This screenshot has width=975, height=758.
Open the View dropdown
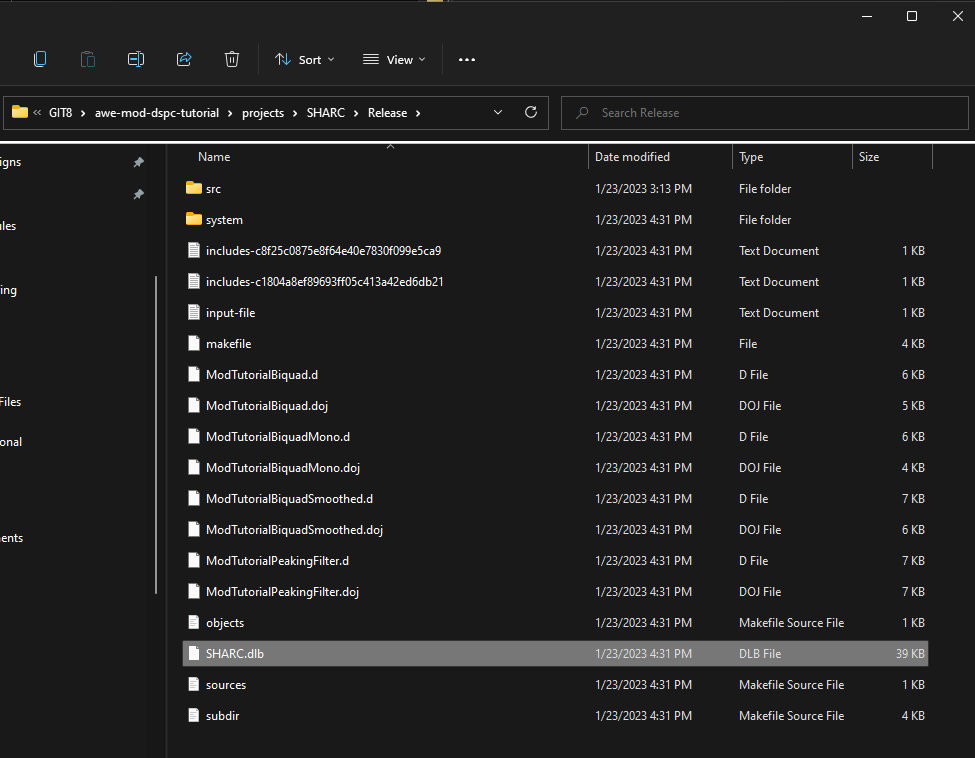[394, 59]
